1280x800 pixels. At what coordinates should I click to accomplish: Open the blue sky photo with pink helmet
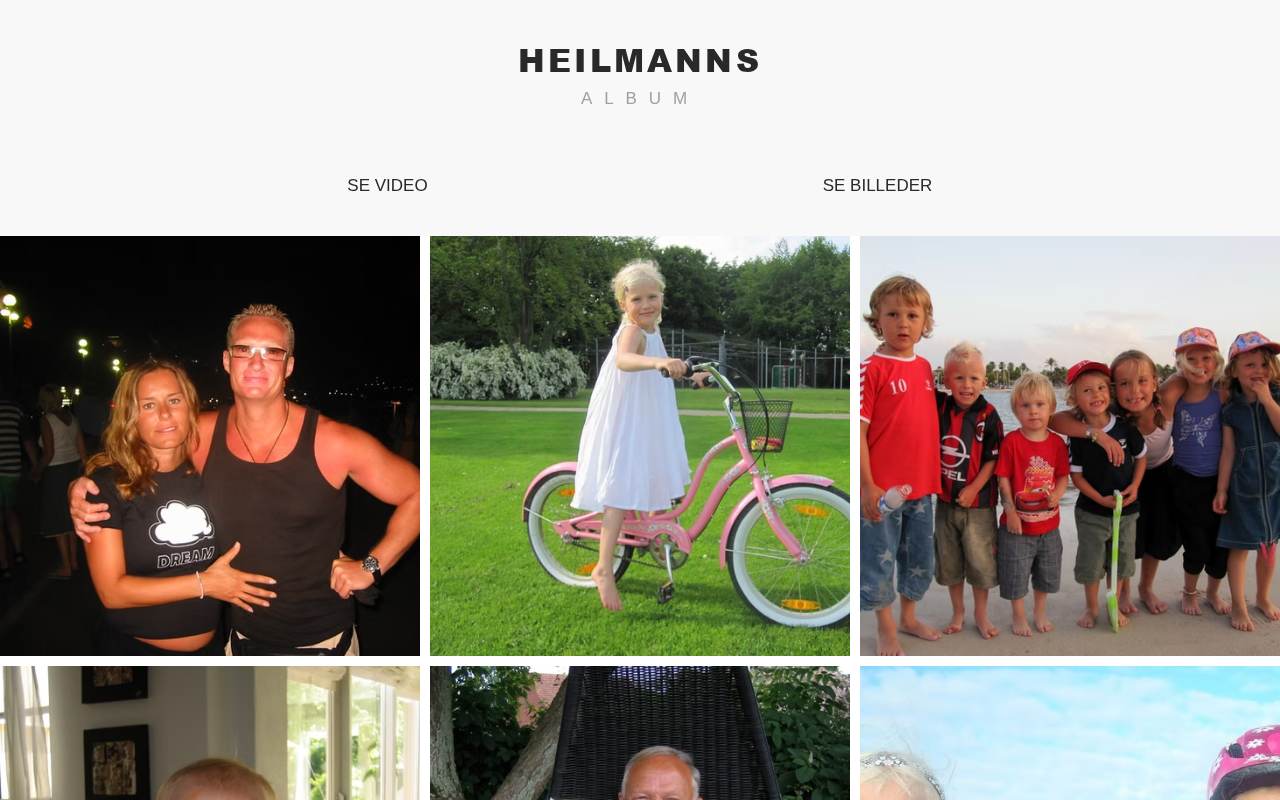click(1070, 733)
